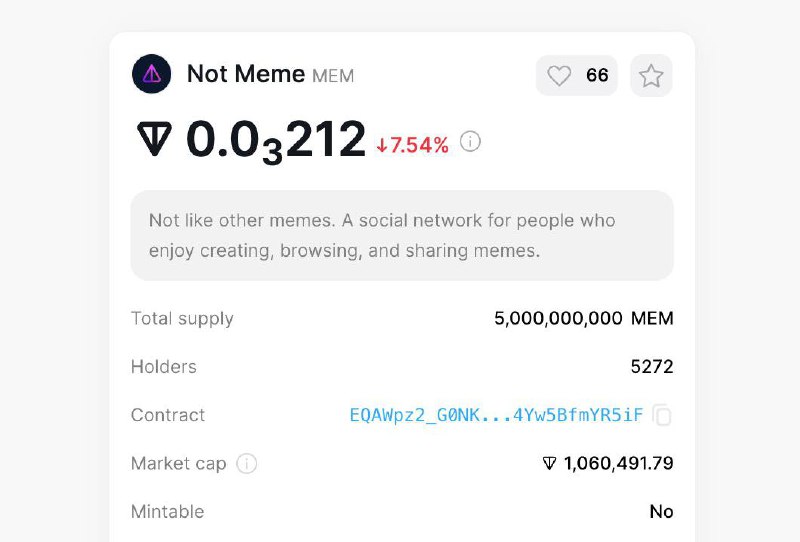Open the info icon beside price change
The image size is (800, 542).
[470, 141]
